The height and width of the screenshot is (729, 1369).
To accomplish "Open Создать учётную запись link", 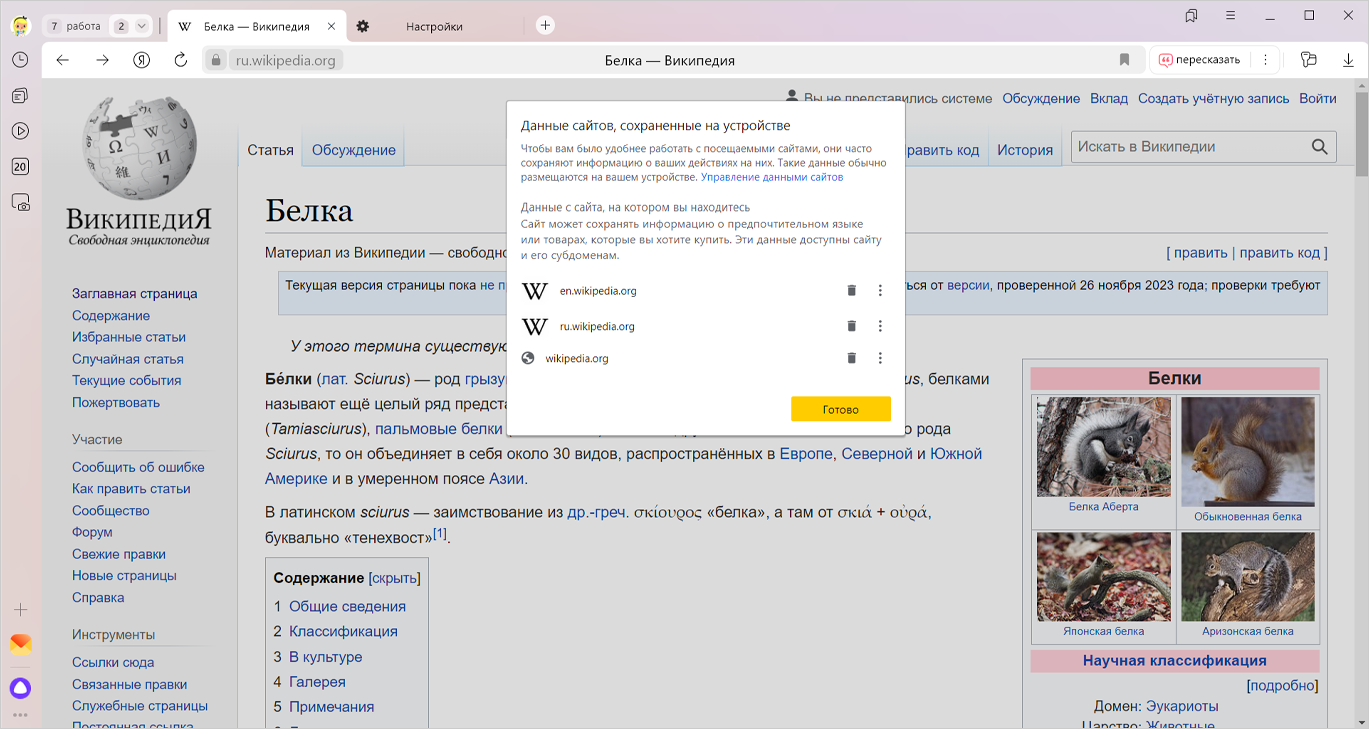I will (x=1213, y=98).
